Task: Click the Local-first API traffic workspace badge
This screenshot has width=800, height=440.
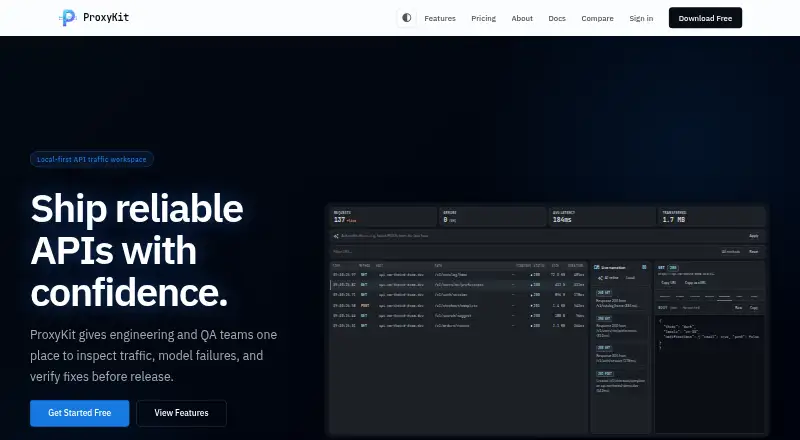Action: tap(92, 159)
